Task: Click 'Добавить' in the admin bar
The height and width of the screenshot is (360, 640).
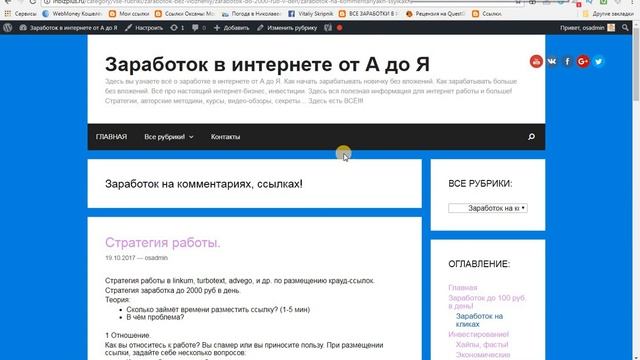Action: tap(231, 28)
